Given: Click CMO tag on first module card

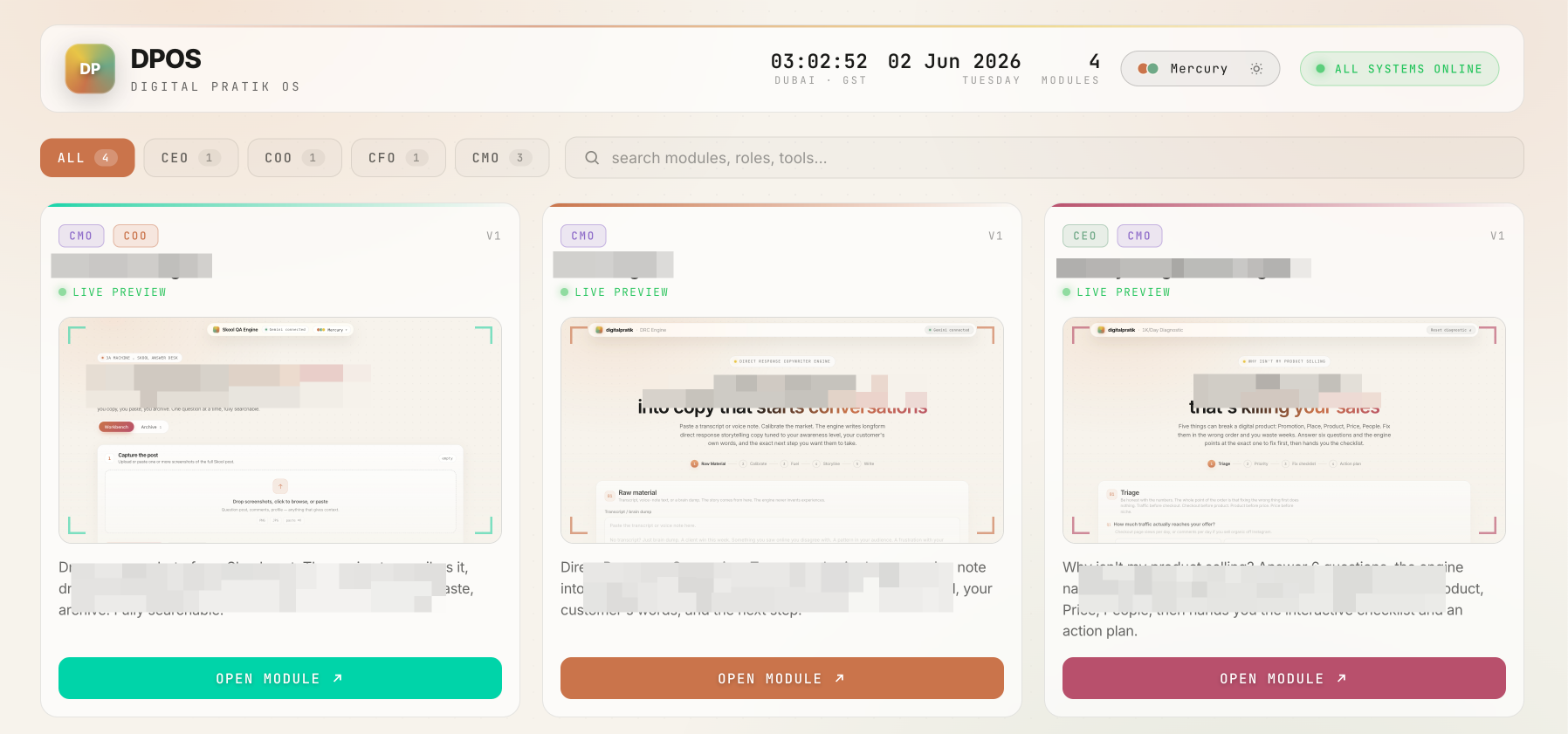Looking at the screenshot, I should (81, 236).
